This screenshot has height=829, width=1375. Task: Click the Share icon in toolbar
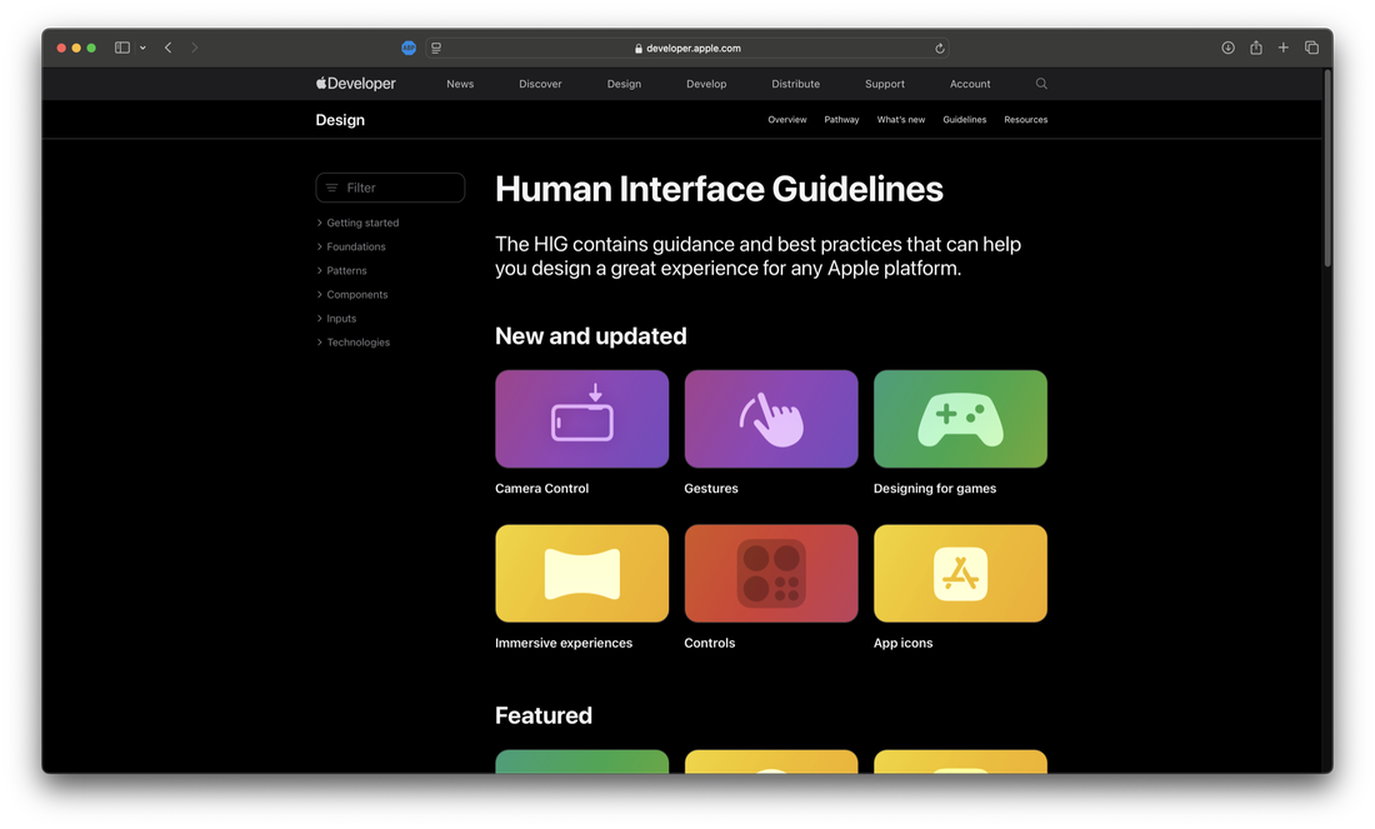1256,48
